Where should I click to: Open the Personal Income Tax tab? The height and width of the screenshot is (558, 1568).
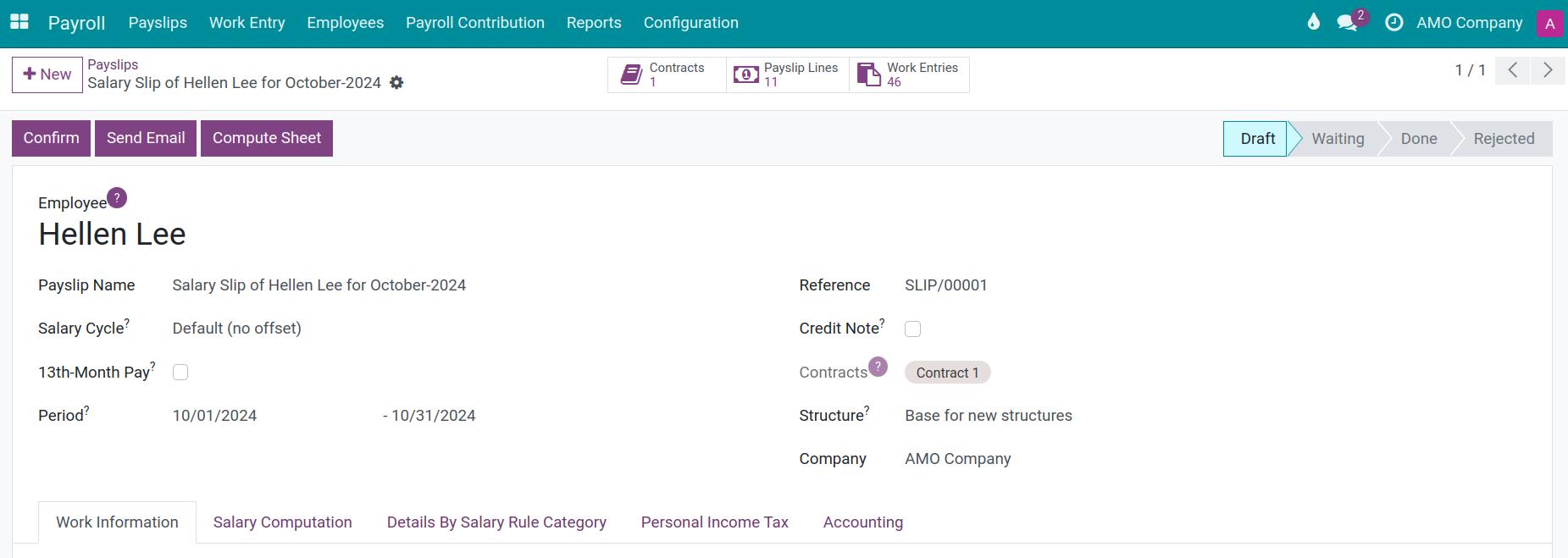click(x=715, y=522)
